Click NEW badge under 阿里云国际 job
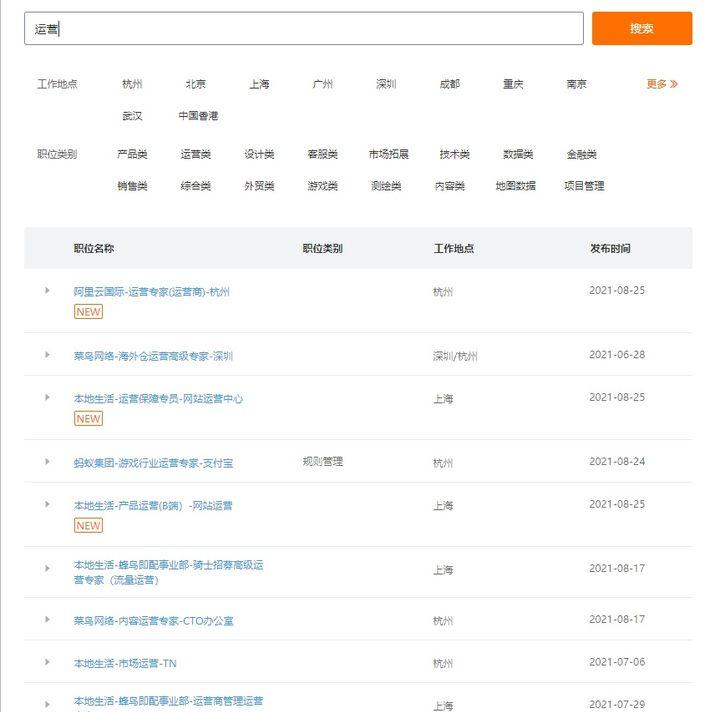 click(88, 312)
